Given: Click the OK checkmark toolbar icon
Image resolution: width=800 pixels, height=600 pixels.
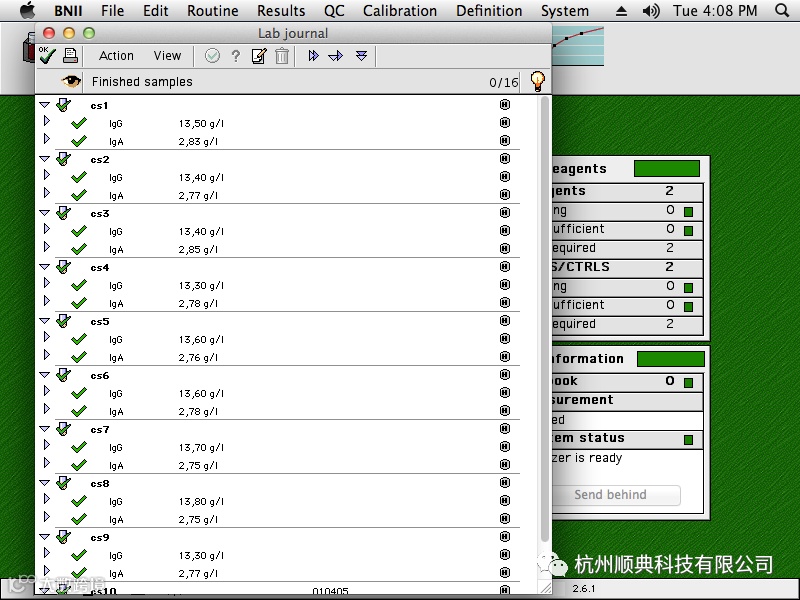Looking at the screenshot, I should (x=47, y=55).
